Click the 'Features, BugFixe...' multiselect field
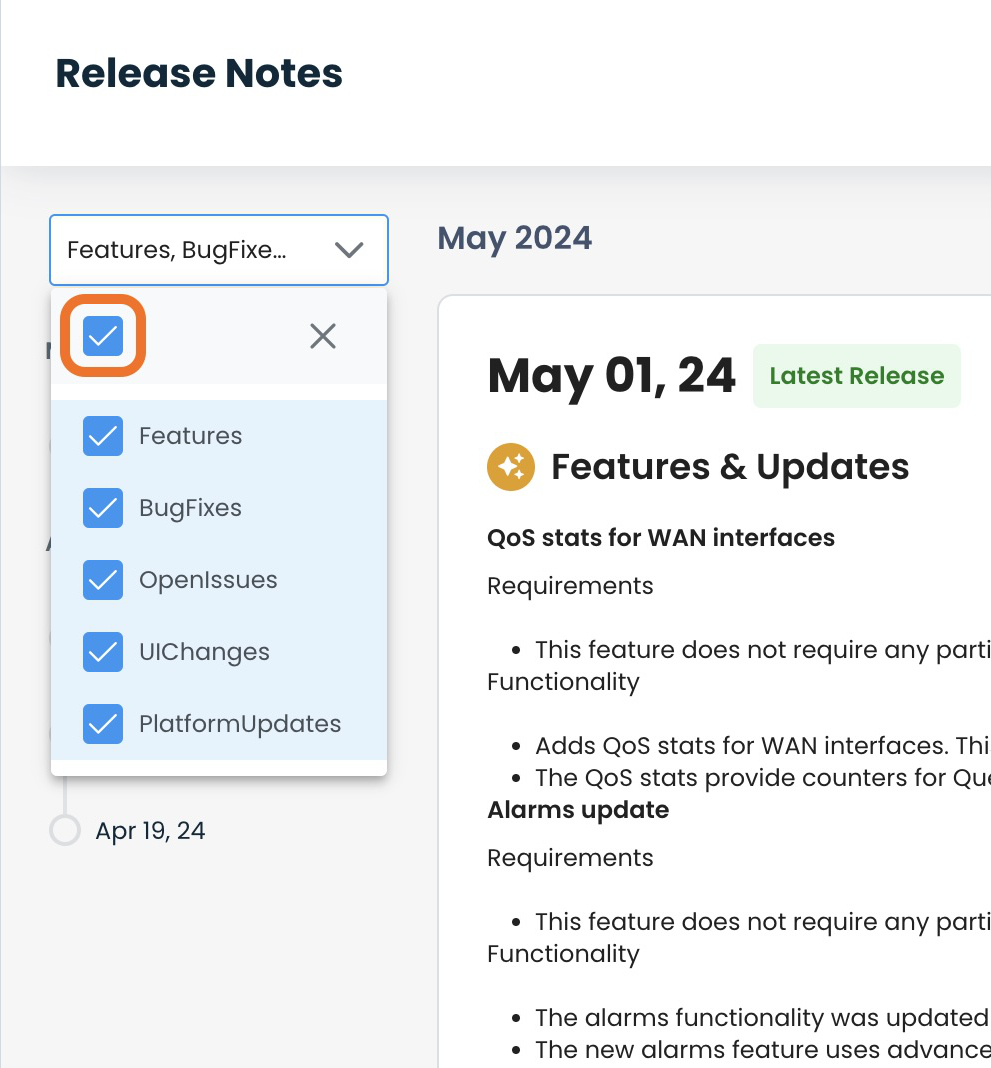991x1068 pixels. point(219,250)
